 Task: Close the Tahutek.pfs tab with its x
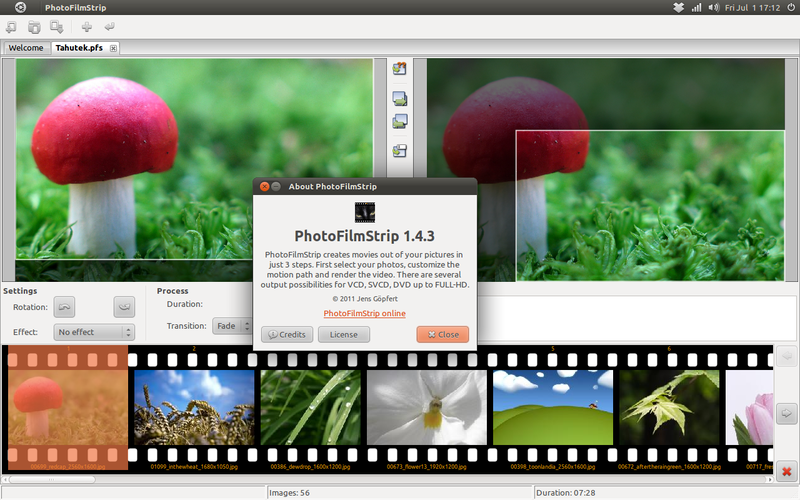(x=113, y=48)
